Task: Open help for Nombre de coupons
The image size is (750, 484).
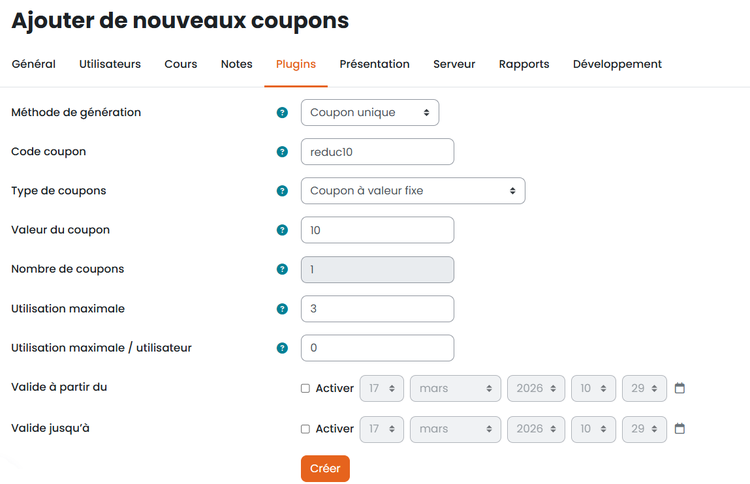Action: point(282,269)
